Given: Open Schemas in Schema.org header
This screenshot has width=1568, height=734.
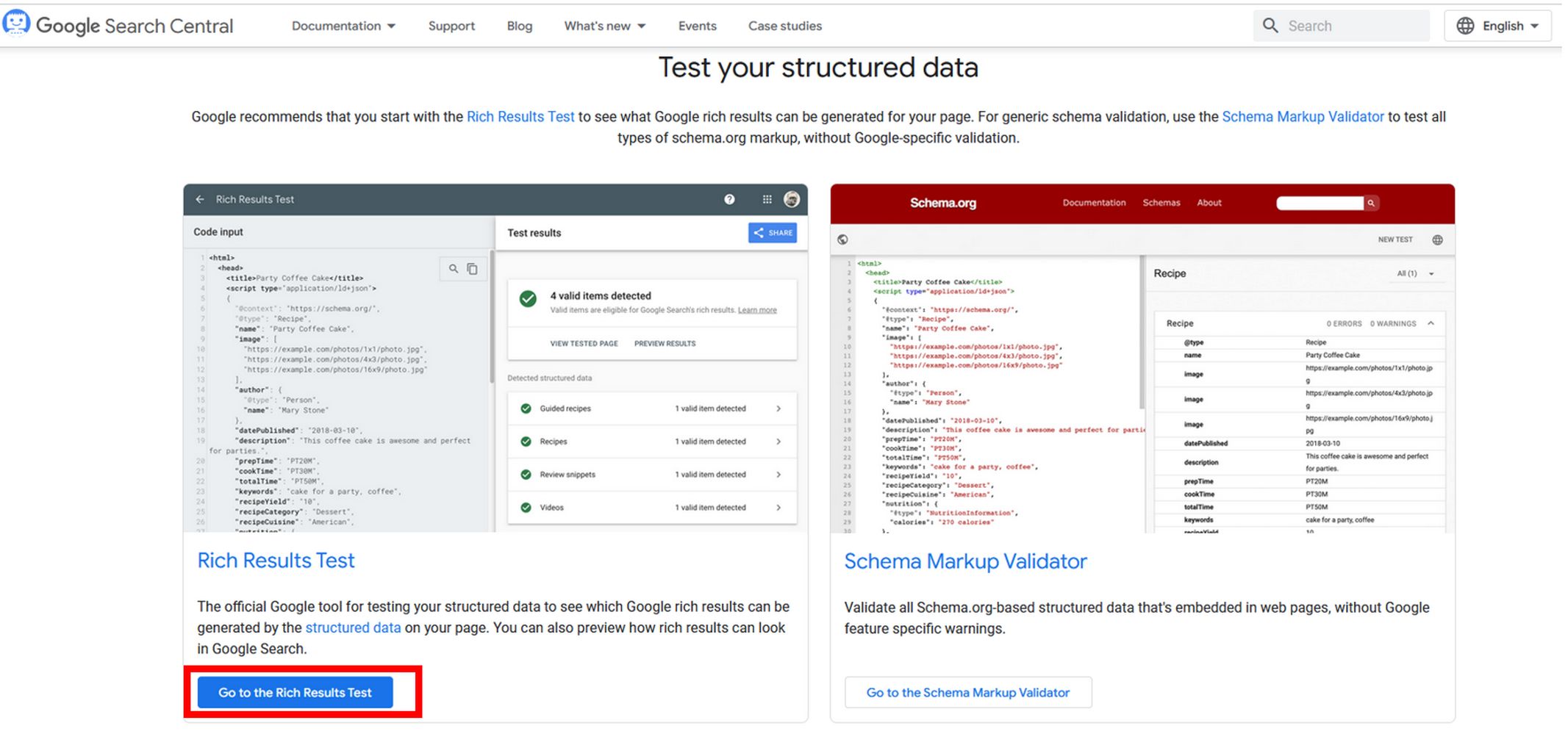Looking at the screenshot, I should (1161, 203).
